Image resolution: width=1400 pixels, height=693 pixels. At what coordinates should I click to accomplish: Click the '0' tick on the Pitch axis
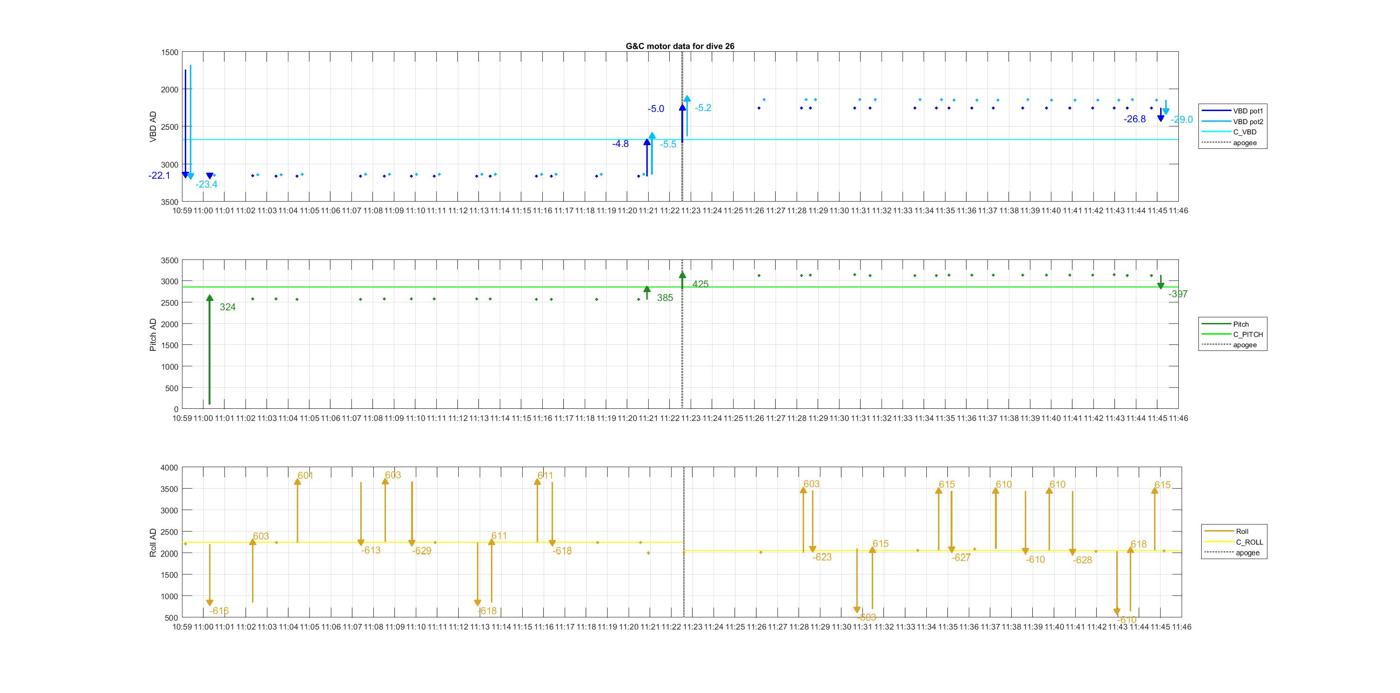coord(176,409)
